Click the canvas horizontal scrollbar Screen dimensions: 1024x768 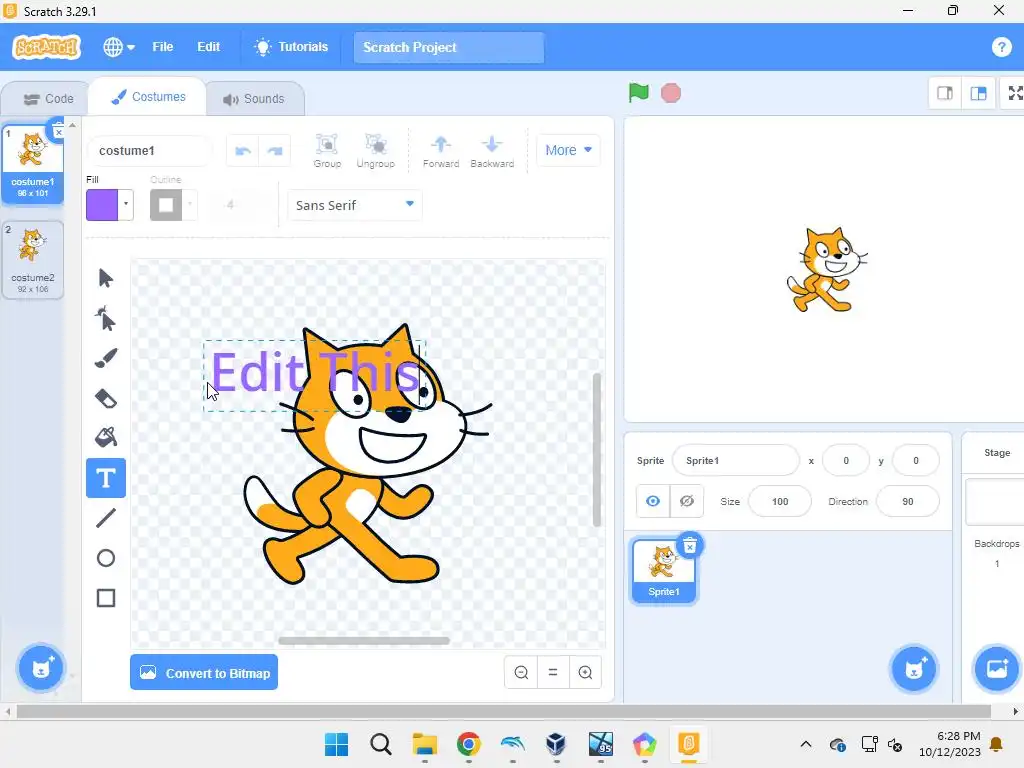click(364, 641)
